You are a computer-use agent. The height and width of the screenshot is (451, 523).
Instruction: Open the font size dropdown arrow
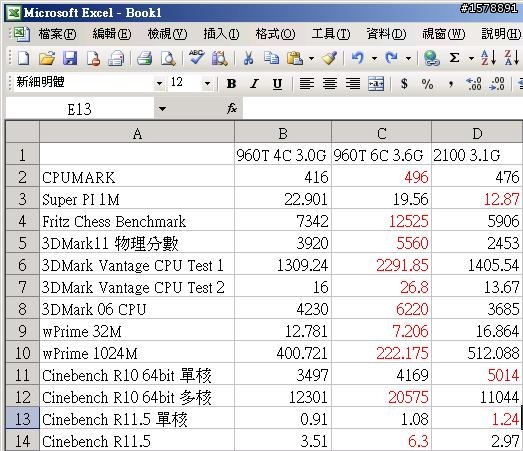(x=207, y=83)
